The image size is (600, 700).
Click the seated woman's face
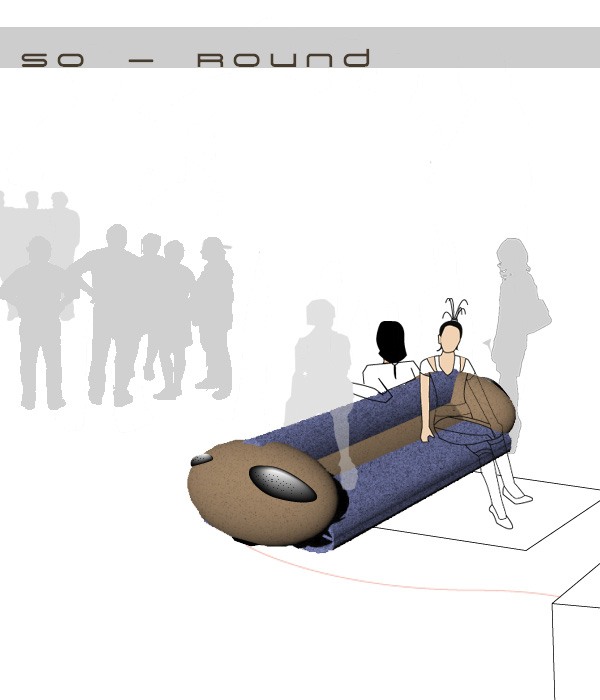pyautogui.click(x=450, y=337)
